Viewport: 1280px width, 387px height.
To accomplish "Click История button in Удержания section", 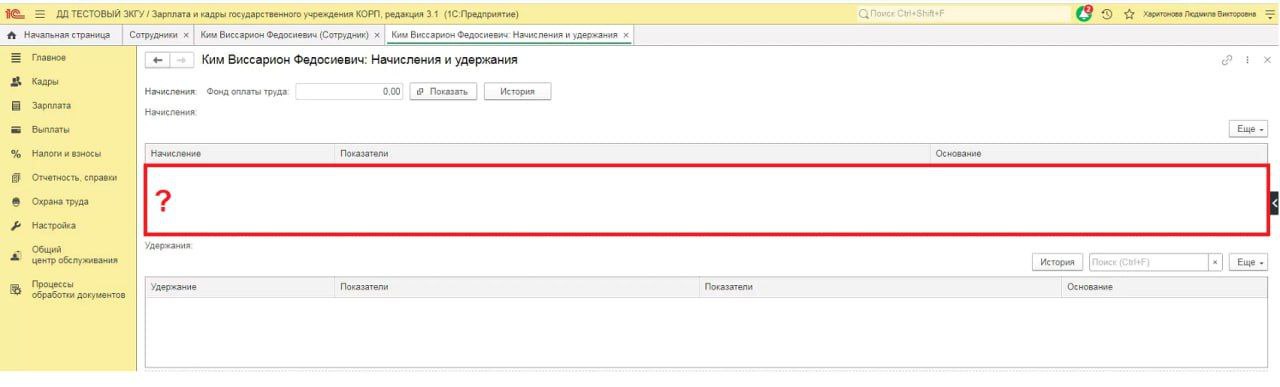I will coord(1057,262).
